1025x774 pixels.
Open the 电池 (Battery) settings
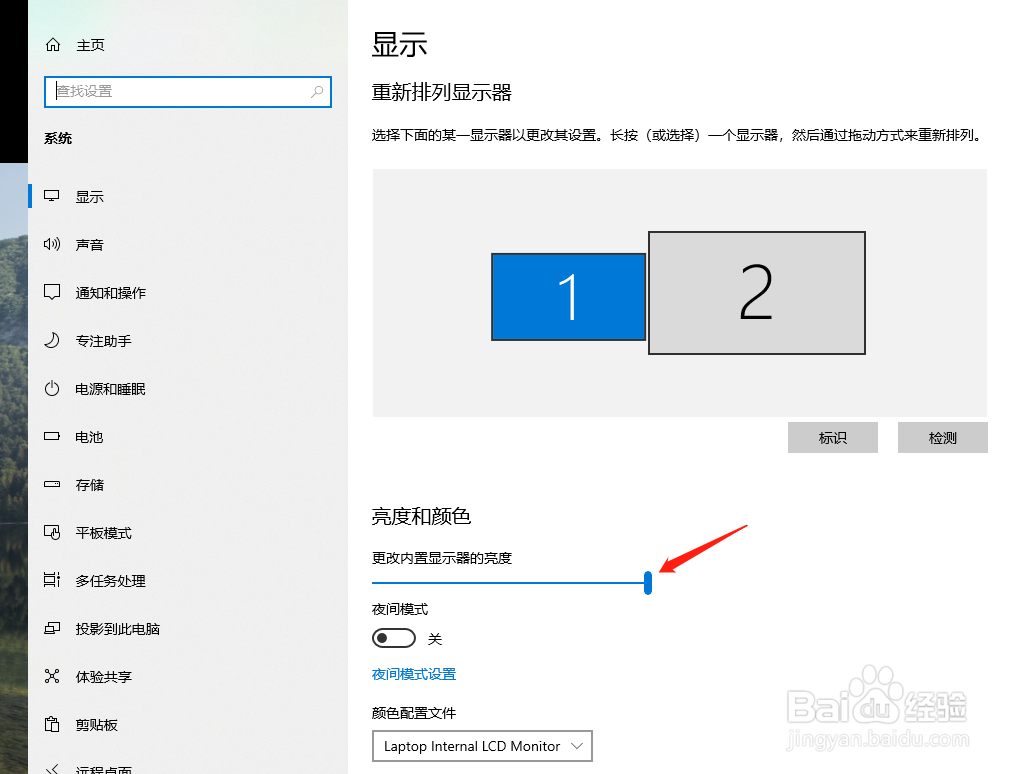click(x=90, y=436)
